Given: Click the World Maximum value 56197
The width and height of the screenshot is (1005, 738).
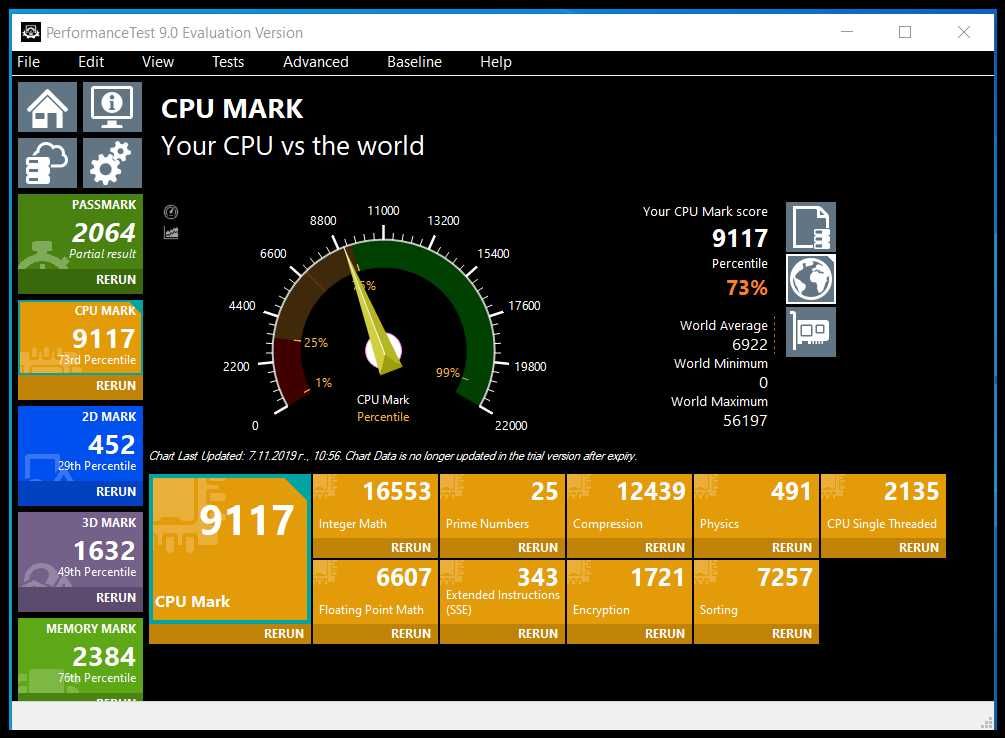Looking at the screenshot, I should point(745,421).
